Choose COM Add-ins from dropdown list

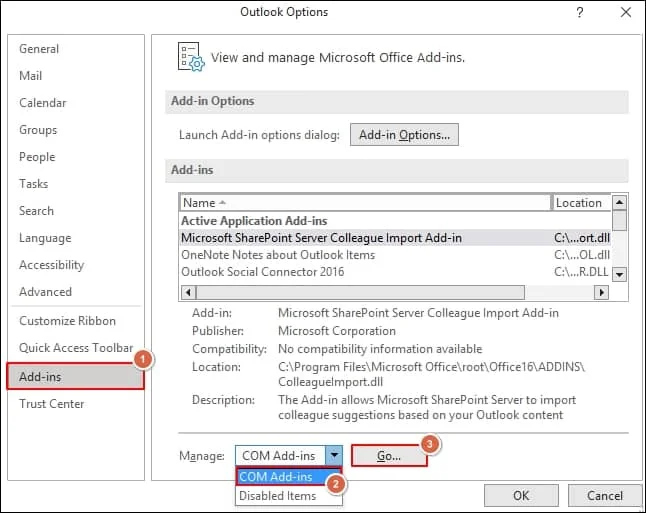click(x=289, y=477)
